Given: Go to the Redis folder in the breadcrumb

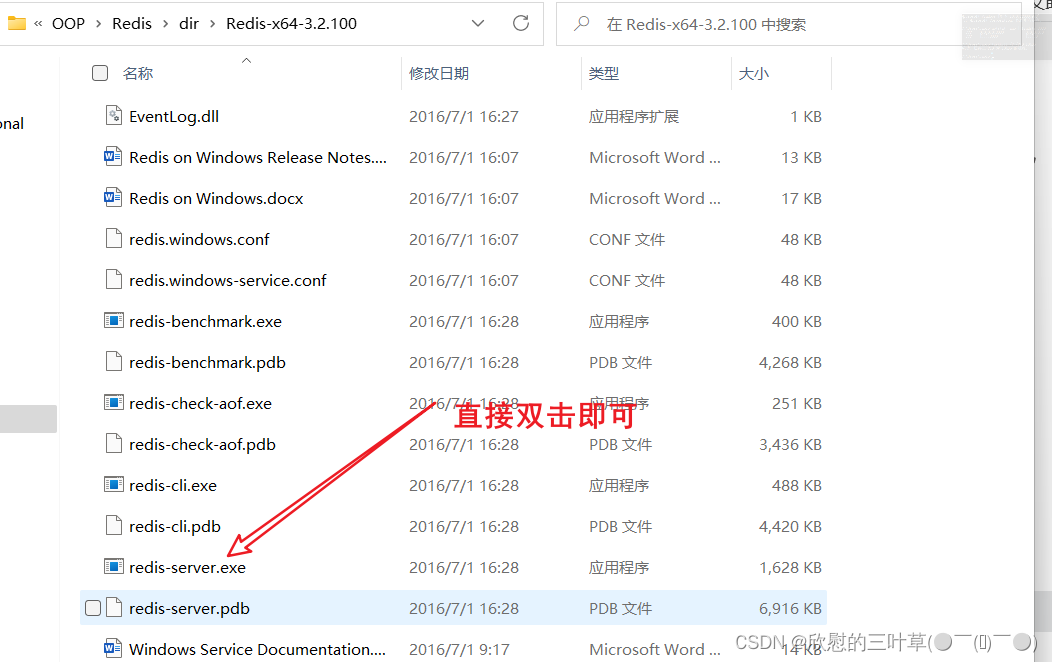Looking at the screenshot, I should 132,23.
